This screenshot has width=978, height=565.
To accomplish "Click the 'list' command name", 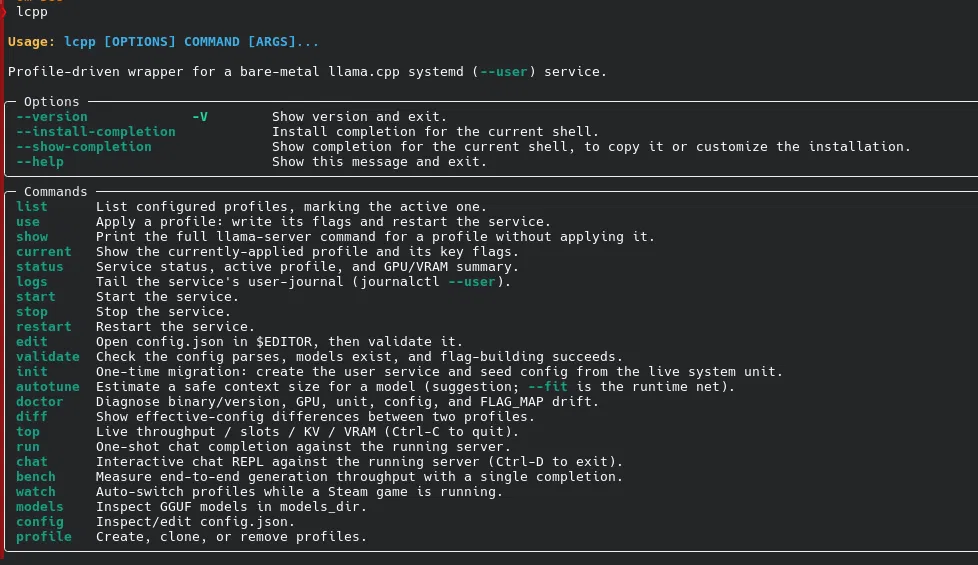I will 32,206.
